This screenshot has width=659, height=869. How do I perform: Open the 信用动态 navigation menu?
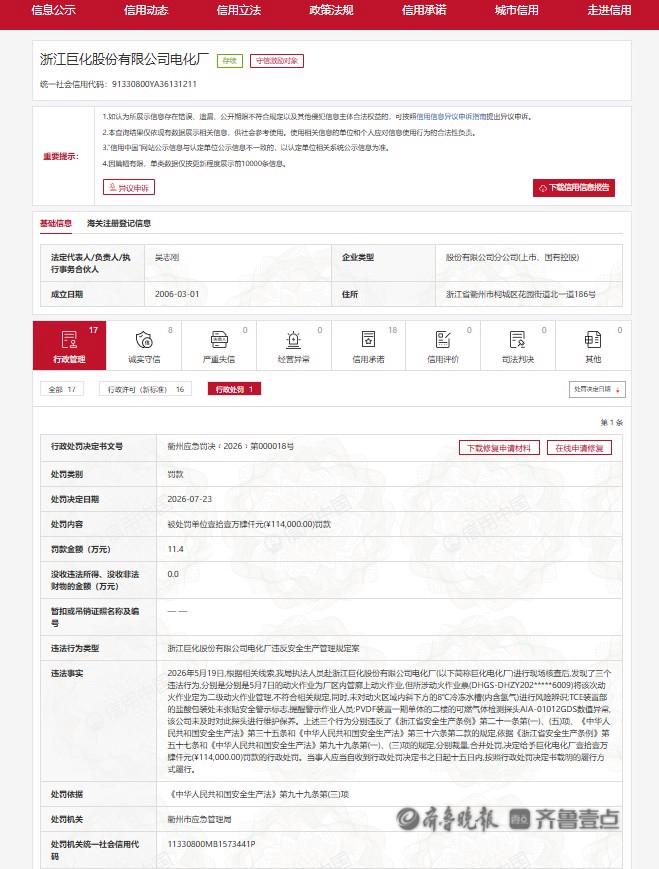[x=146, y=10]
